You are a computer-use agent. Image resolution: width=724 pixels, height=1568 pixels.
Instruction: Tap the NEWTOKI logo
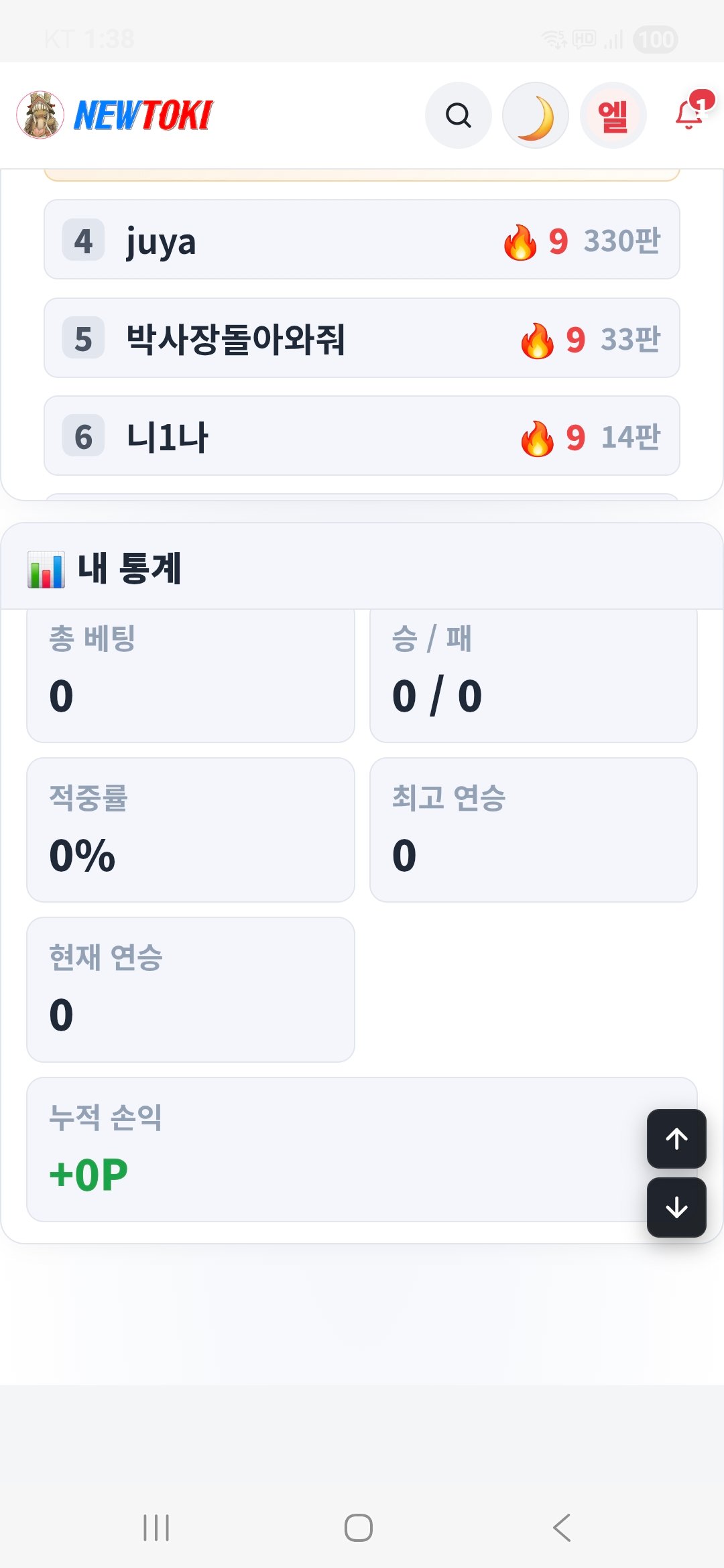(143, 115)
